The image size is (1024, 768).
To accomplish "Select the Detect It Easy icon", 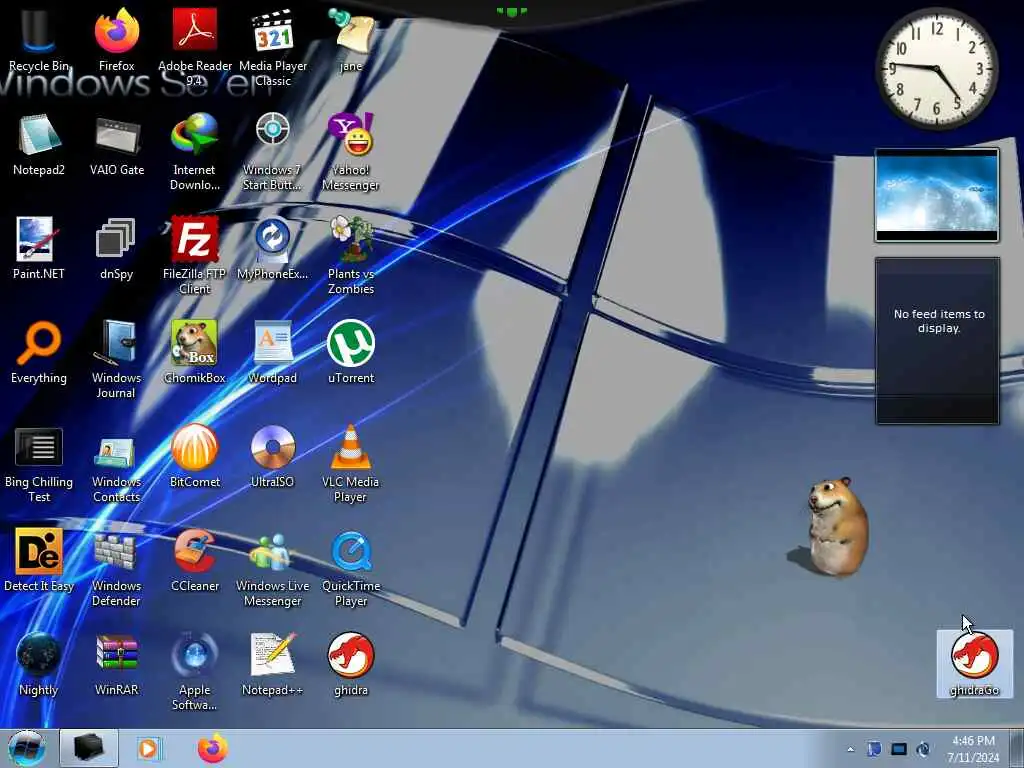I will 39,560.
